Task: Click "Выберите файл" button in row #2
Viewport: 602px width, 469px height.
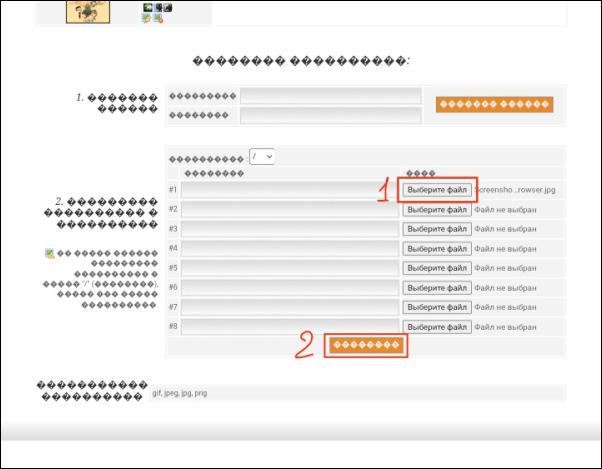Action: [x=437, y=209]
